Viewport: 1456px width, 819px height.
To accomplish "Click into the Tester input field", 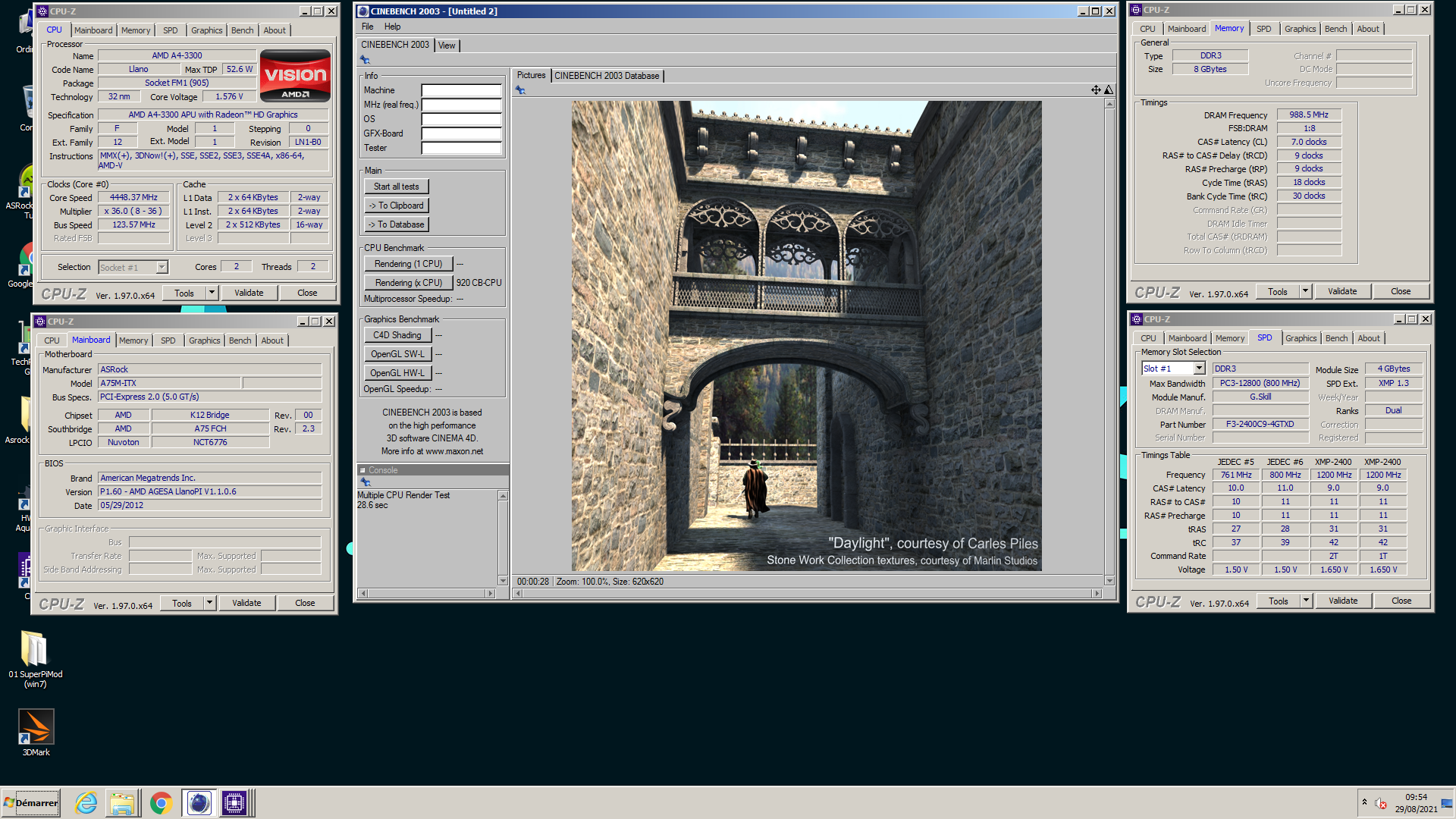I will tap(461, 148).
